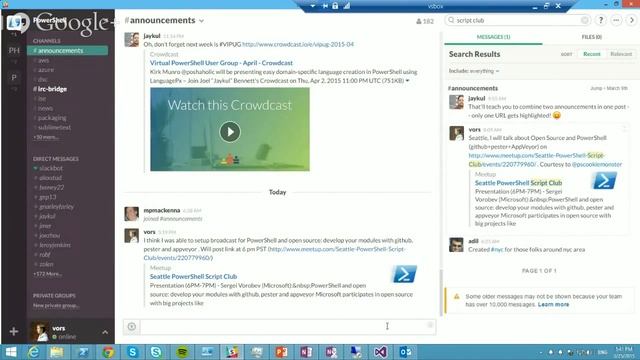Click the search box containing 'script club'
Screen dimensions: 640x360
tap(518, 20)
